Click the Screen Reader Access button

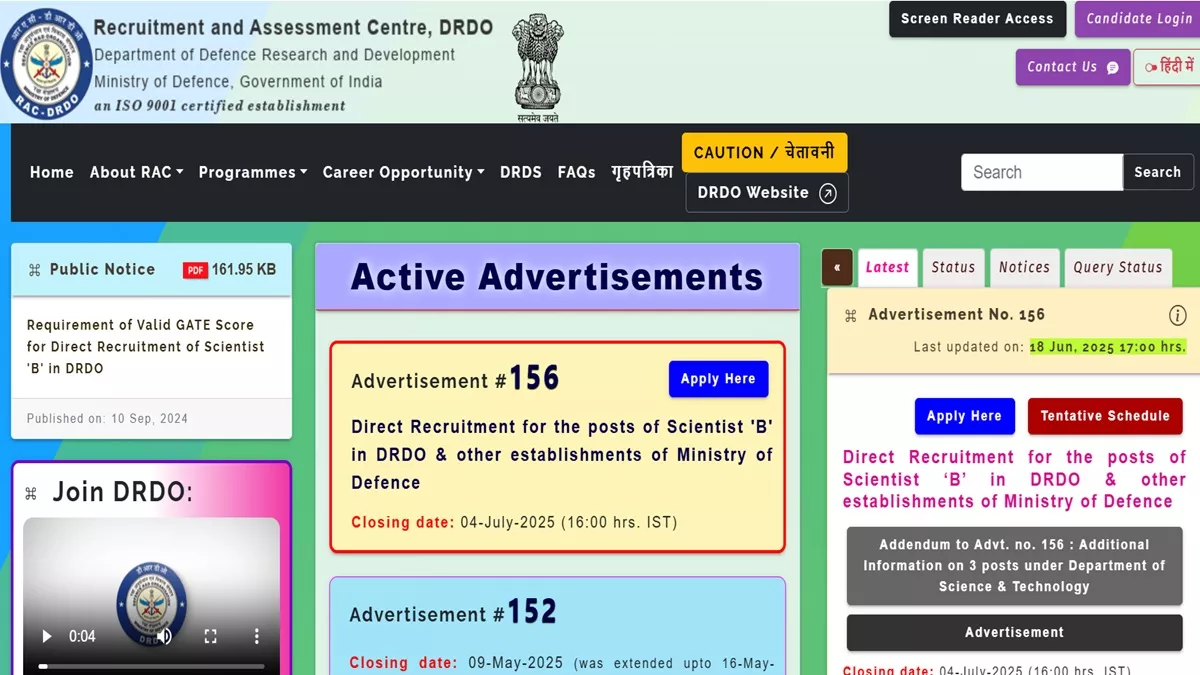(977, 19)
